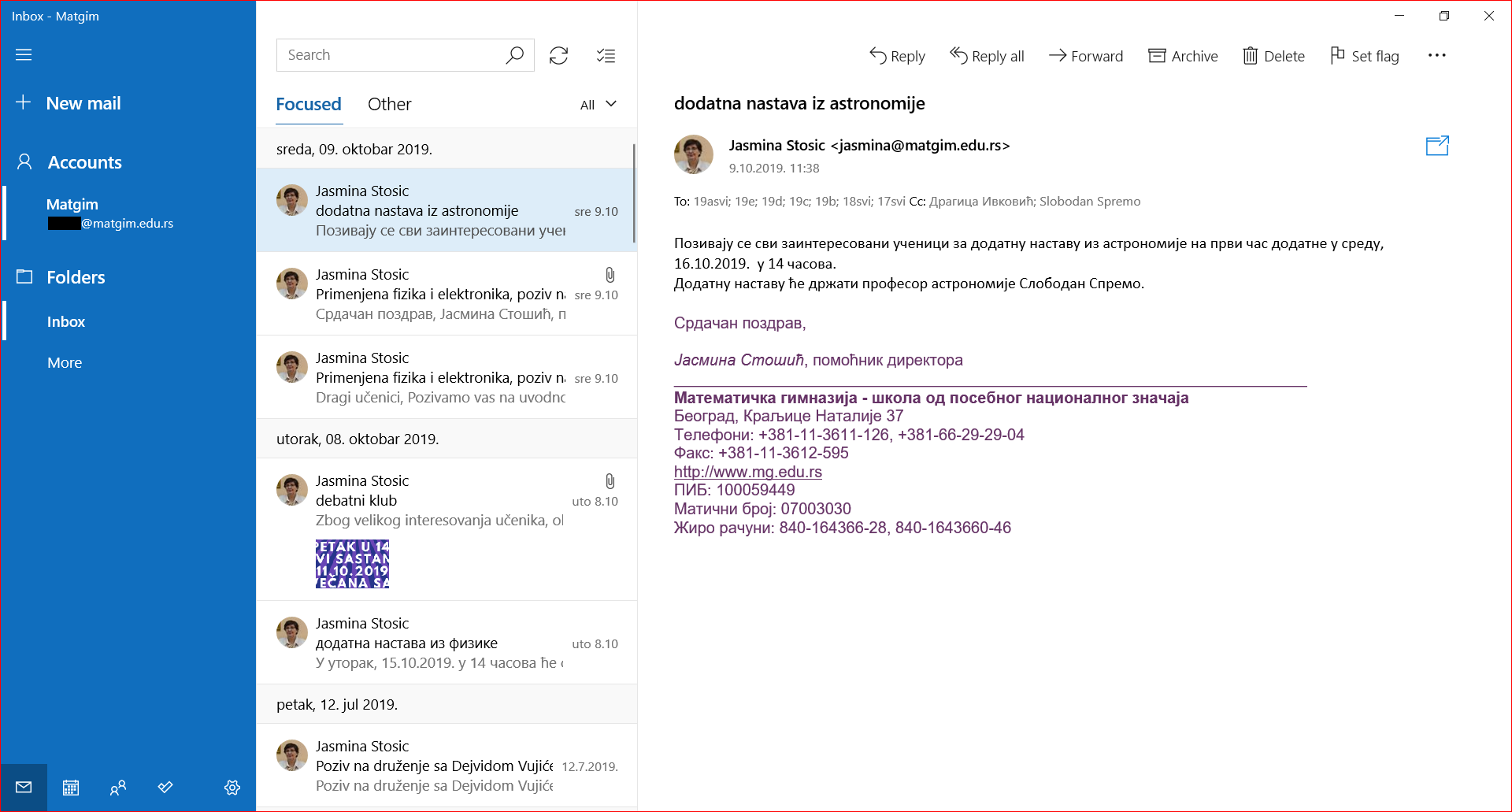Click attachment paperclip on debatni klub email
The image size is (1512, 812).
(x=610, y=481)
